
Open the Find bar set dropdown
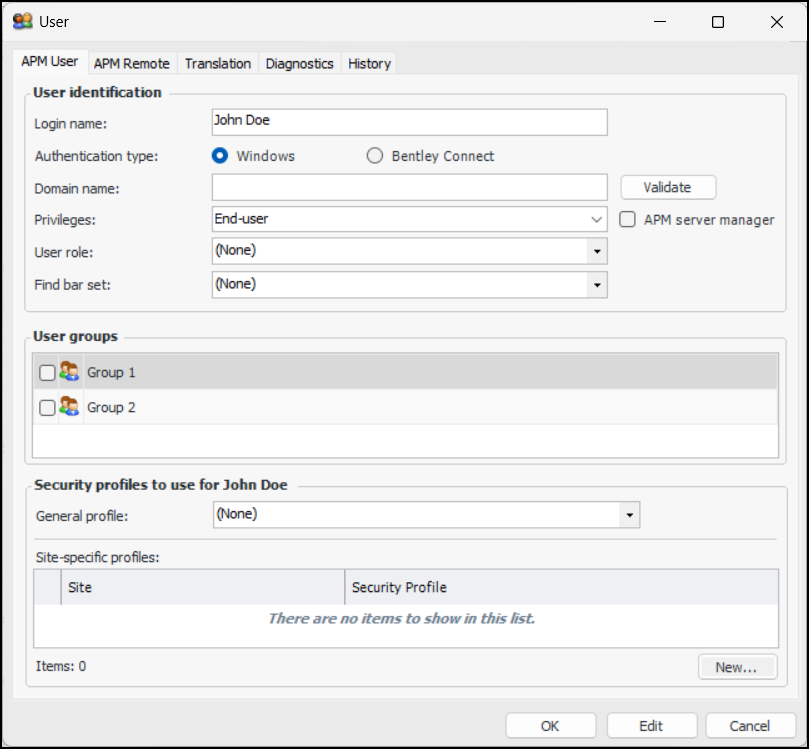[597, 285]
